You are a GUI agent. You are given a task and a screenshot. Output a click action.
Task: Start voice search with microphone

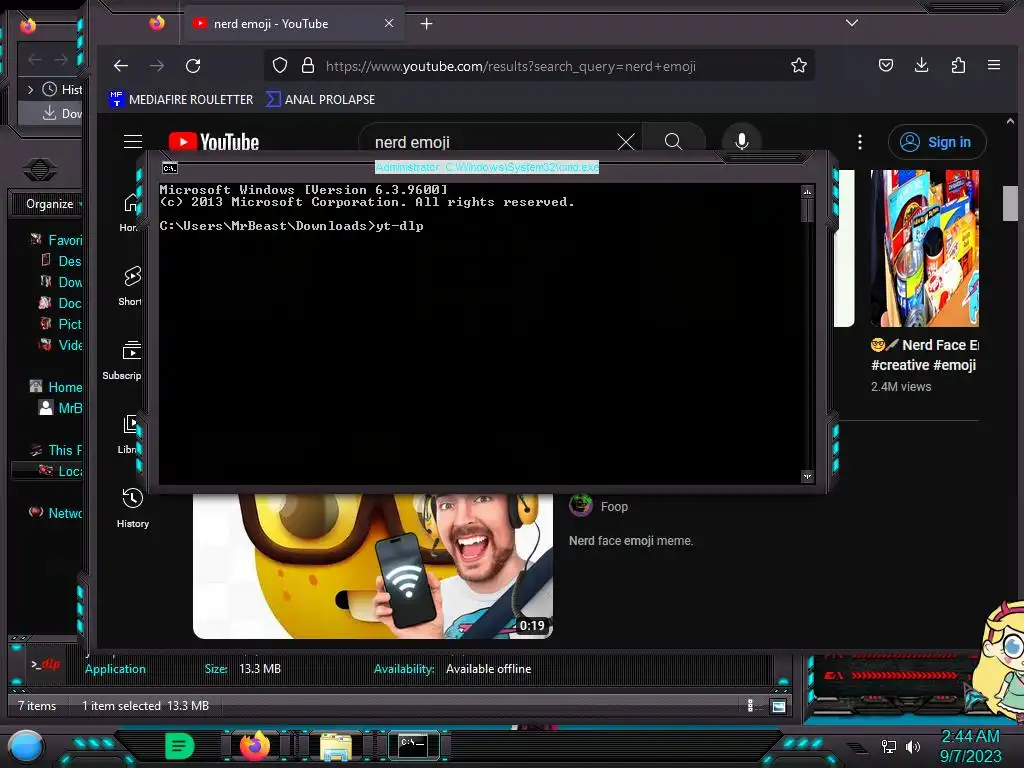click(741, 142)
